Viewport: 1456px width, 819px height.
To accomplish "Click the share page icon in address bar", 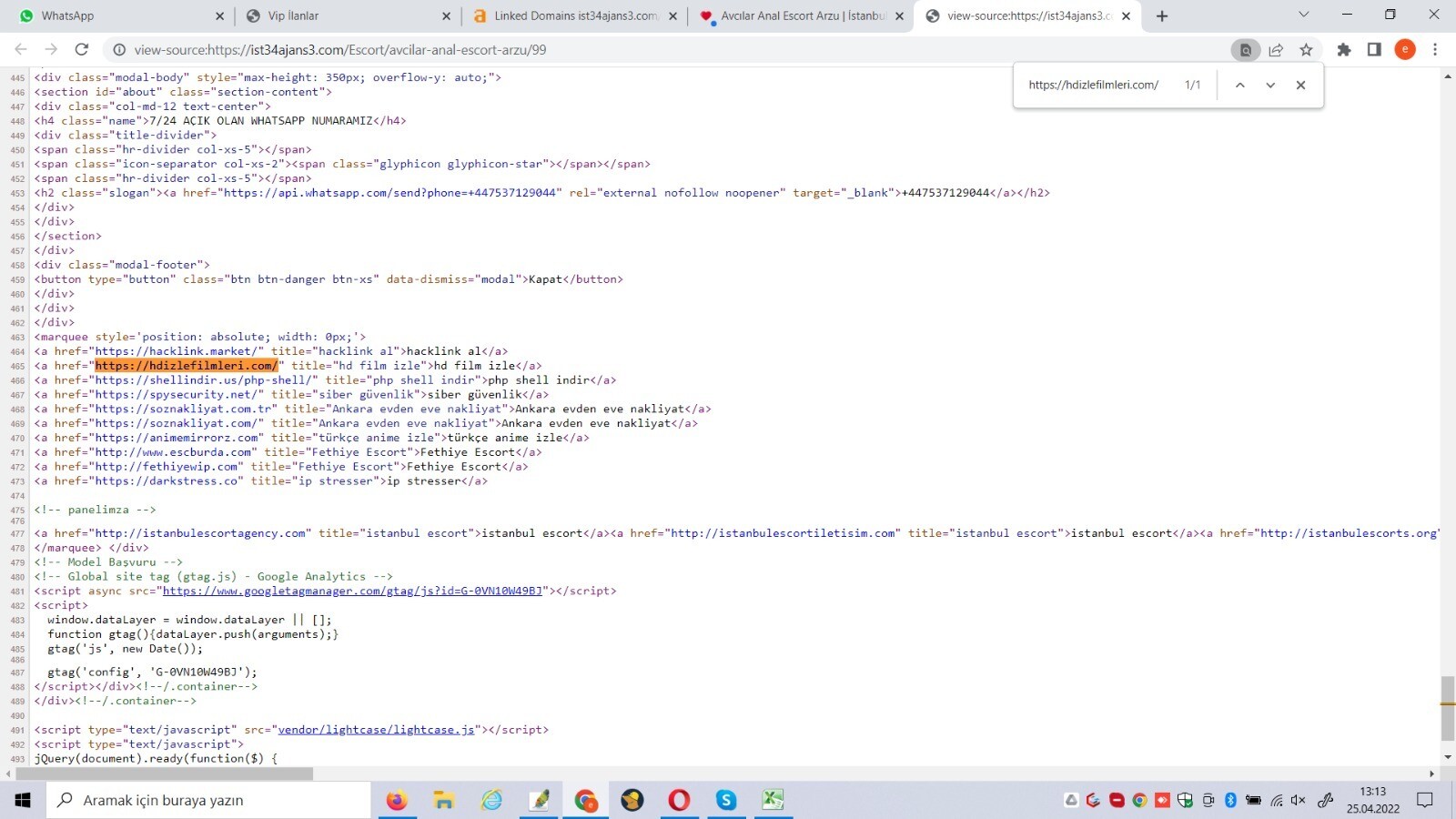I will [x=1276, y=50].
